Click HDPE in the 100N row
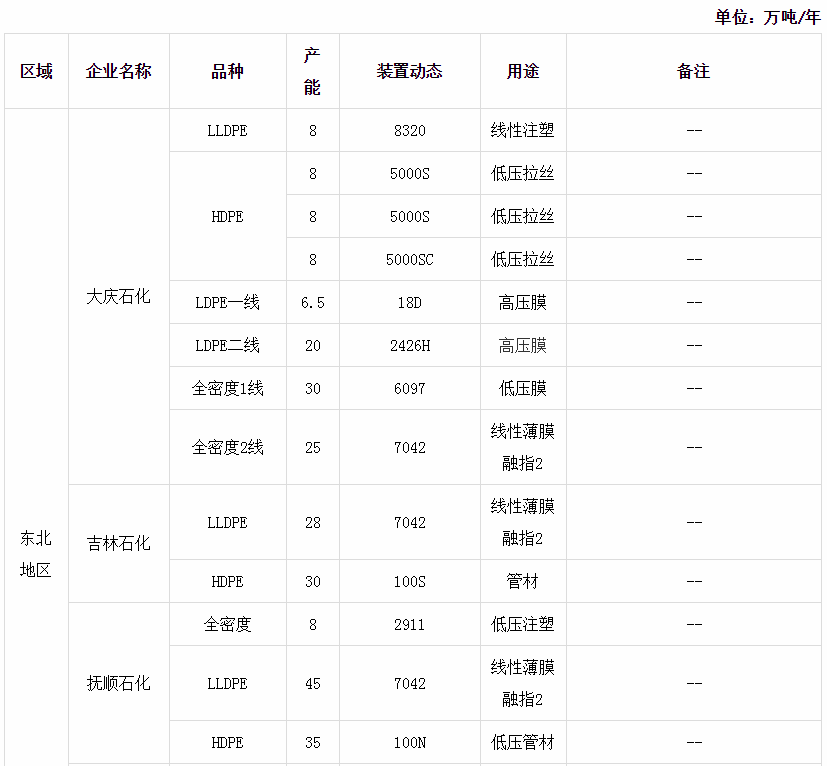 [x=227, y=742]
